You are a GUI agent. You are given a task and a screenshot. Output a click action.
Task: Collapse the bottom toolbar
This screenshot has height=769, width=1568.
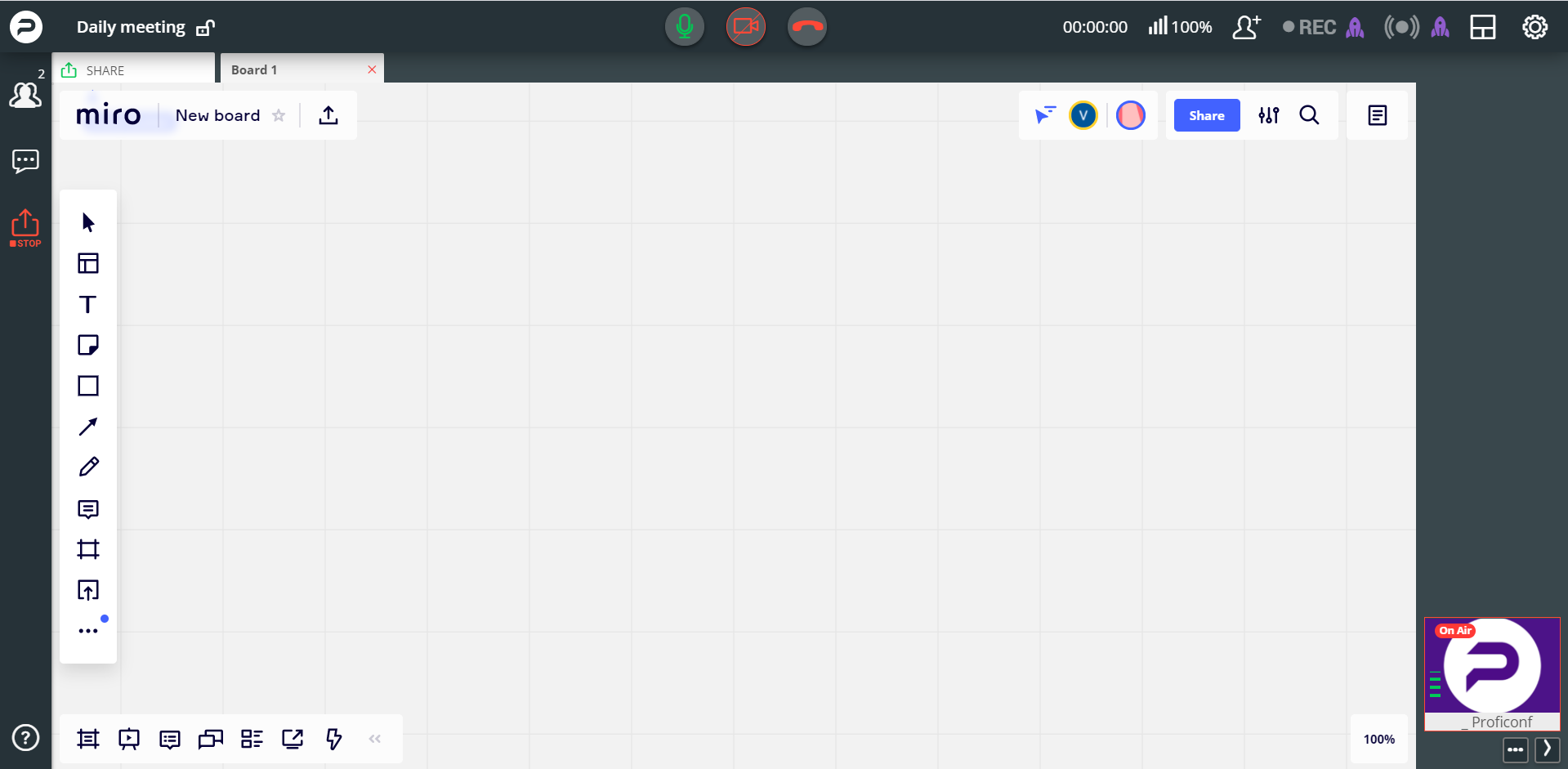coord(375,739)
